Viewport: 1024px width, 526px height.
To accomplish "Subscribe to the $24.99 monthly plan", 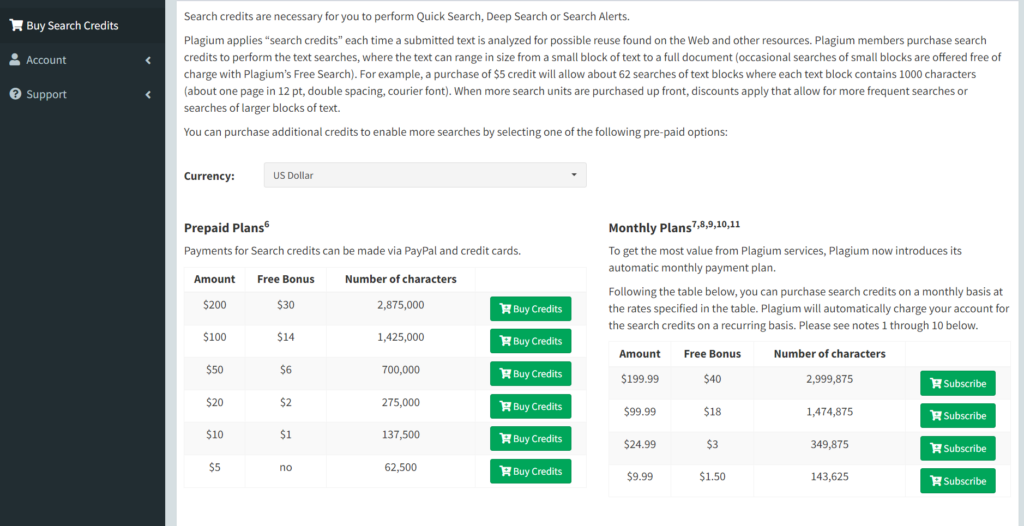I will pyautogui.click(x=957, y=448).
